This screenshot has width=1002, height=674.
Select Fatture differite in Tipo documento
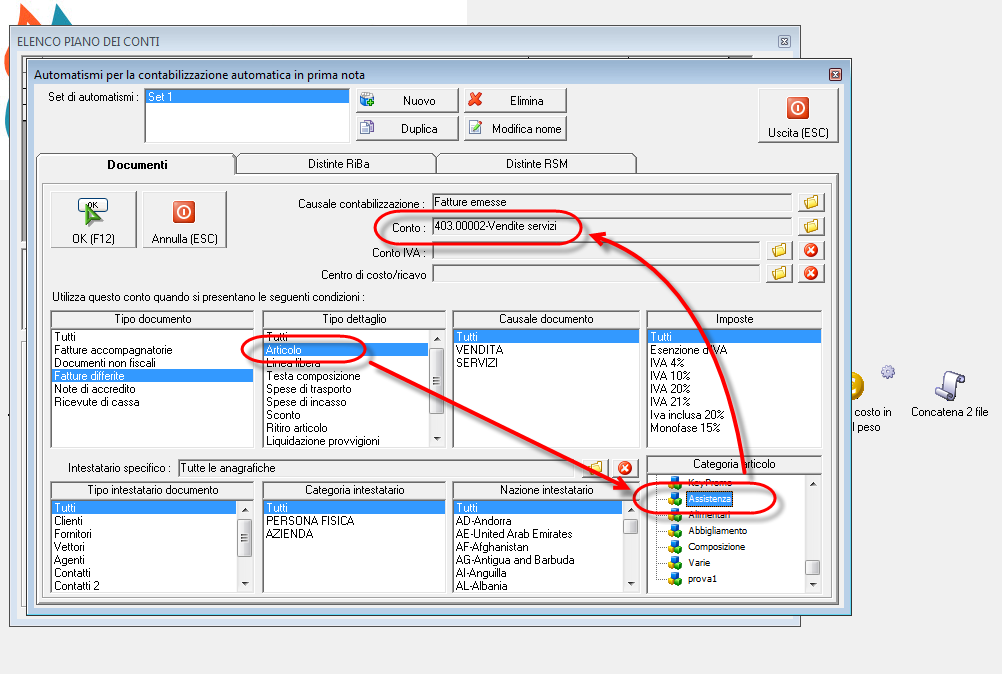[152, 376]
